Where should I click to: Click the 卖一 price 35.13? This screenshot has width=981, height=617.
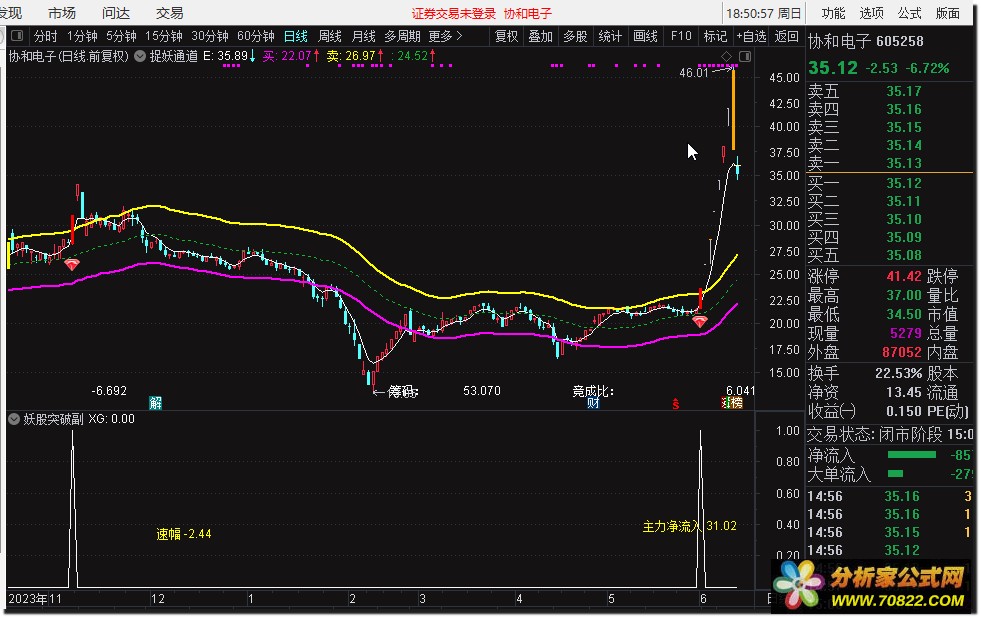904,163
